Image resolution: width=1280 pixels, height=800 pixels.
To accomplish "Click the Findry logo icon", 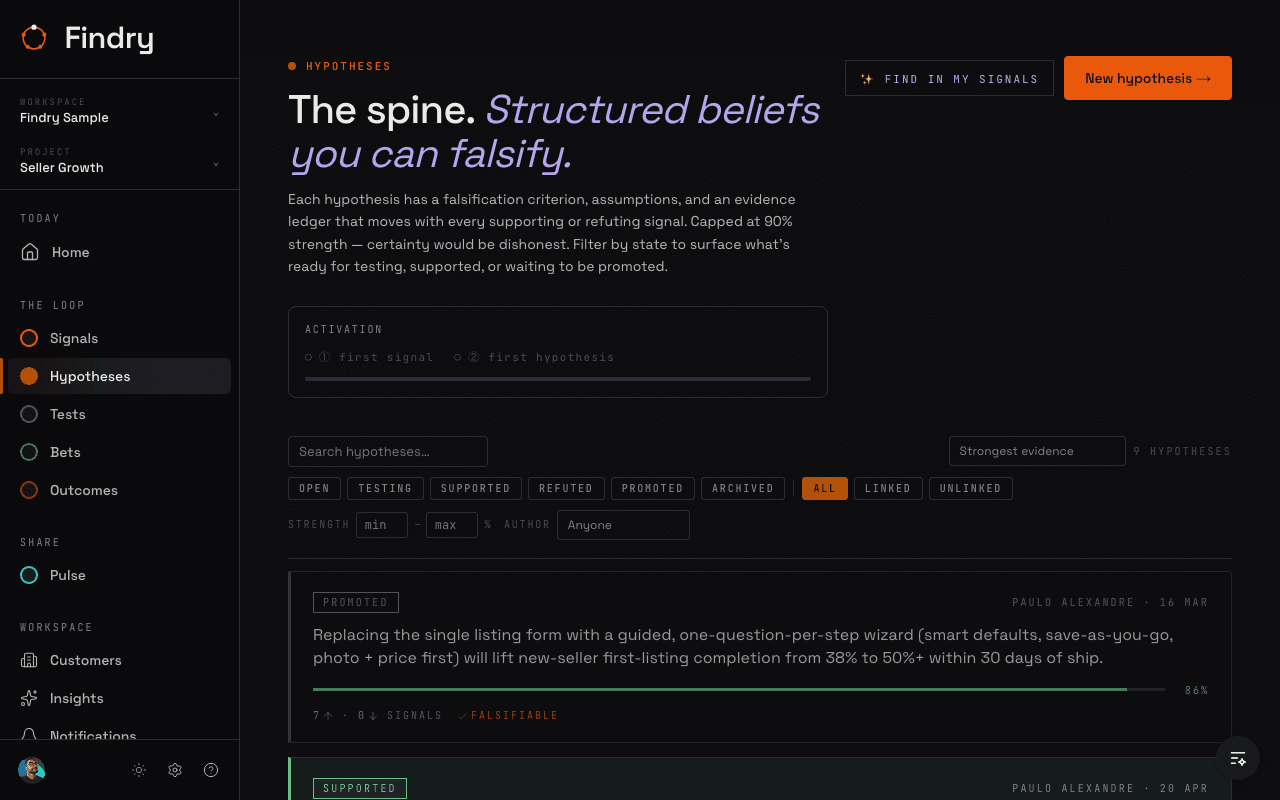I will [34, 38].
